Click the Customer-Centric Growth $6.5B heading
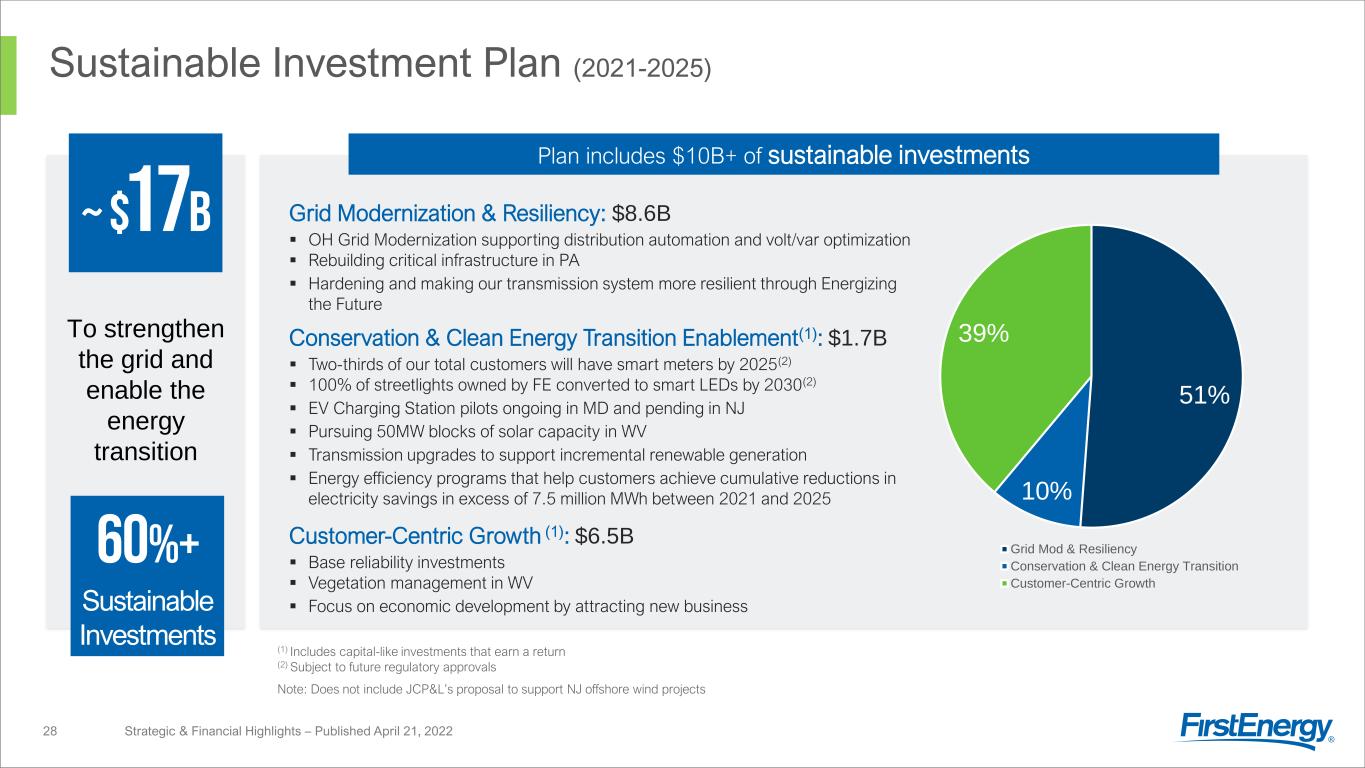The height and width of the screenshot is (768, 1365). [461, 535]
